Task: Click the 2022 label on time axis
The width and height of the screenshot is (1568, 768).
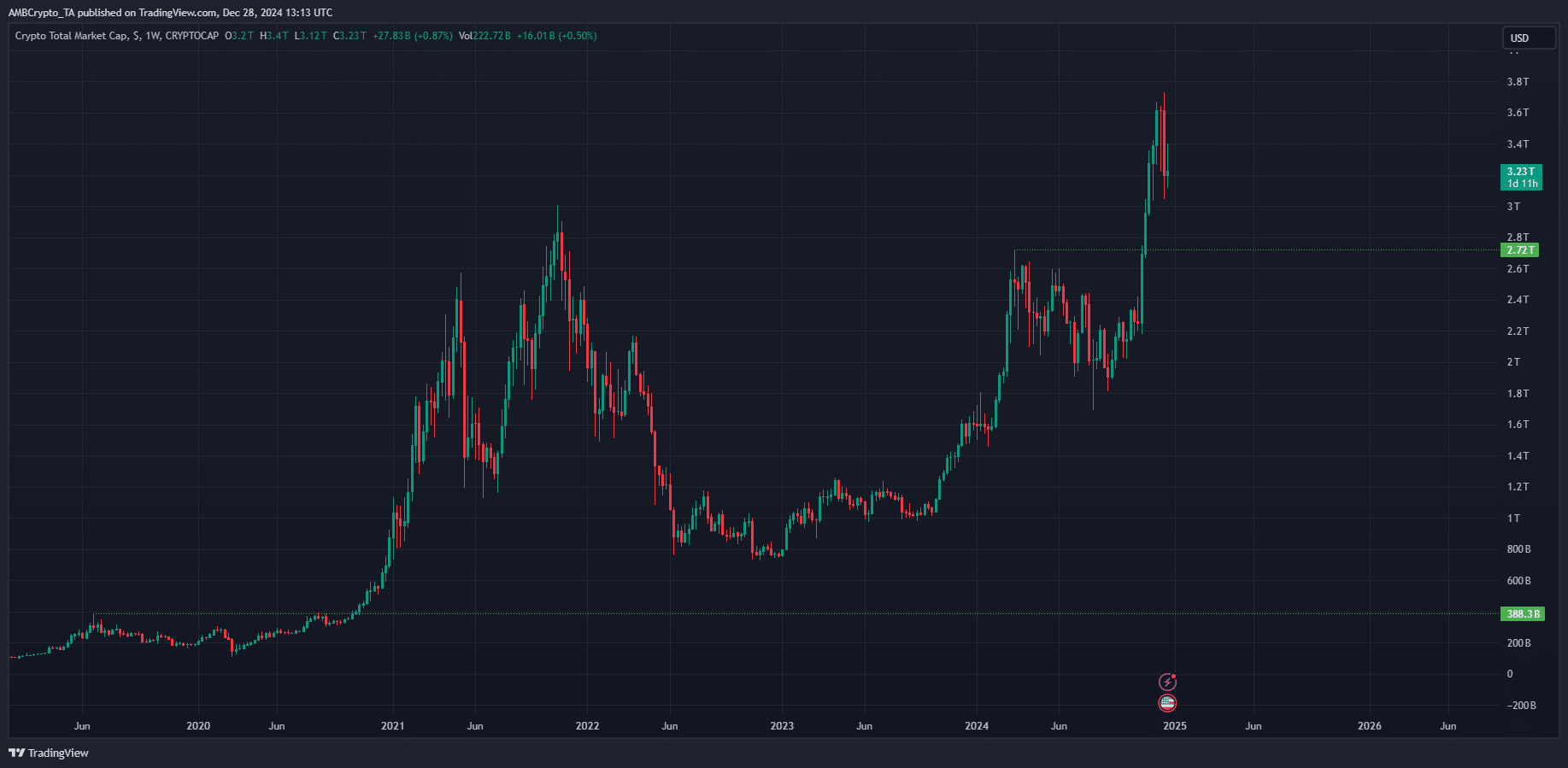Action: (587, 726)
